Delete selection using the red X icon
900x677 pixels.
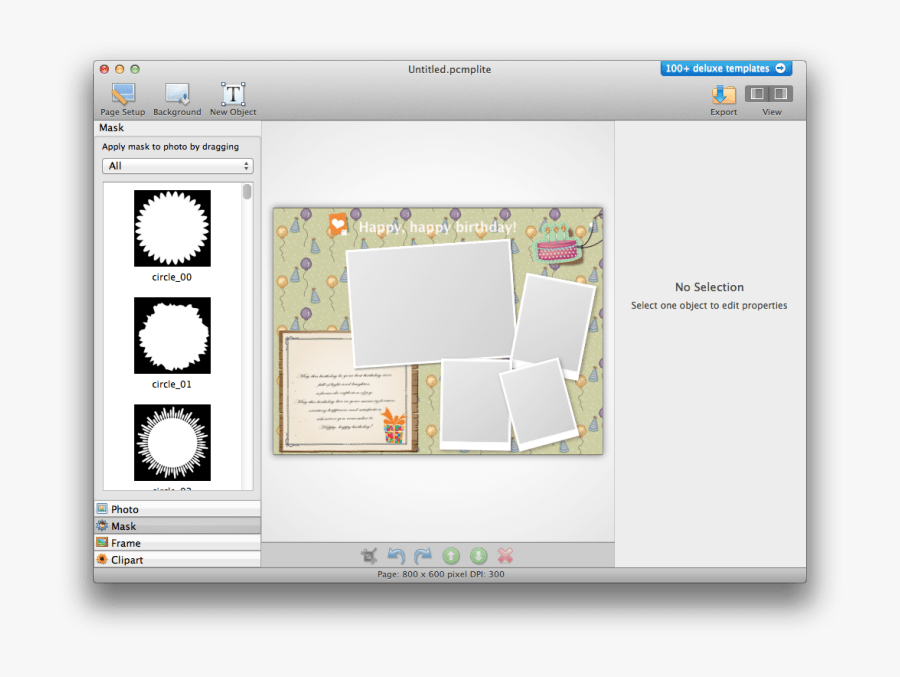(504, 556)
